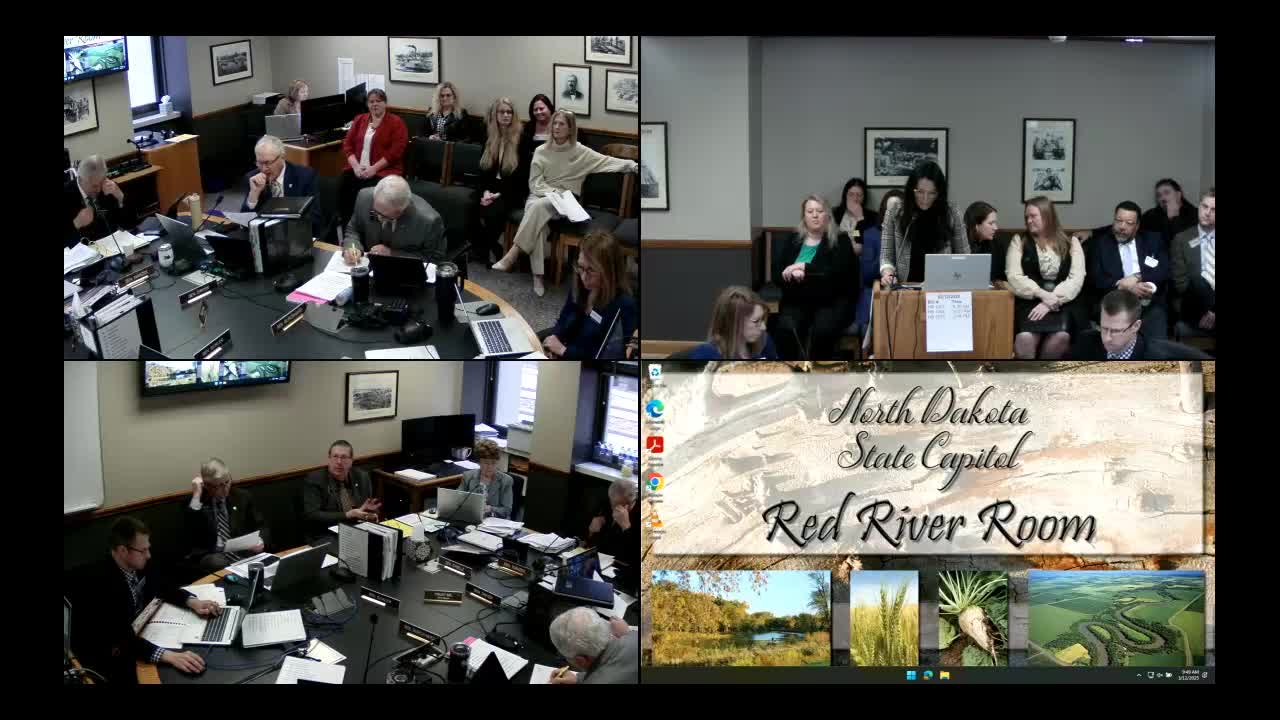The image size is (1280, 720).
Task: Show hidden system tray icons
Action: 1139,675
